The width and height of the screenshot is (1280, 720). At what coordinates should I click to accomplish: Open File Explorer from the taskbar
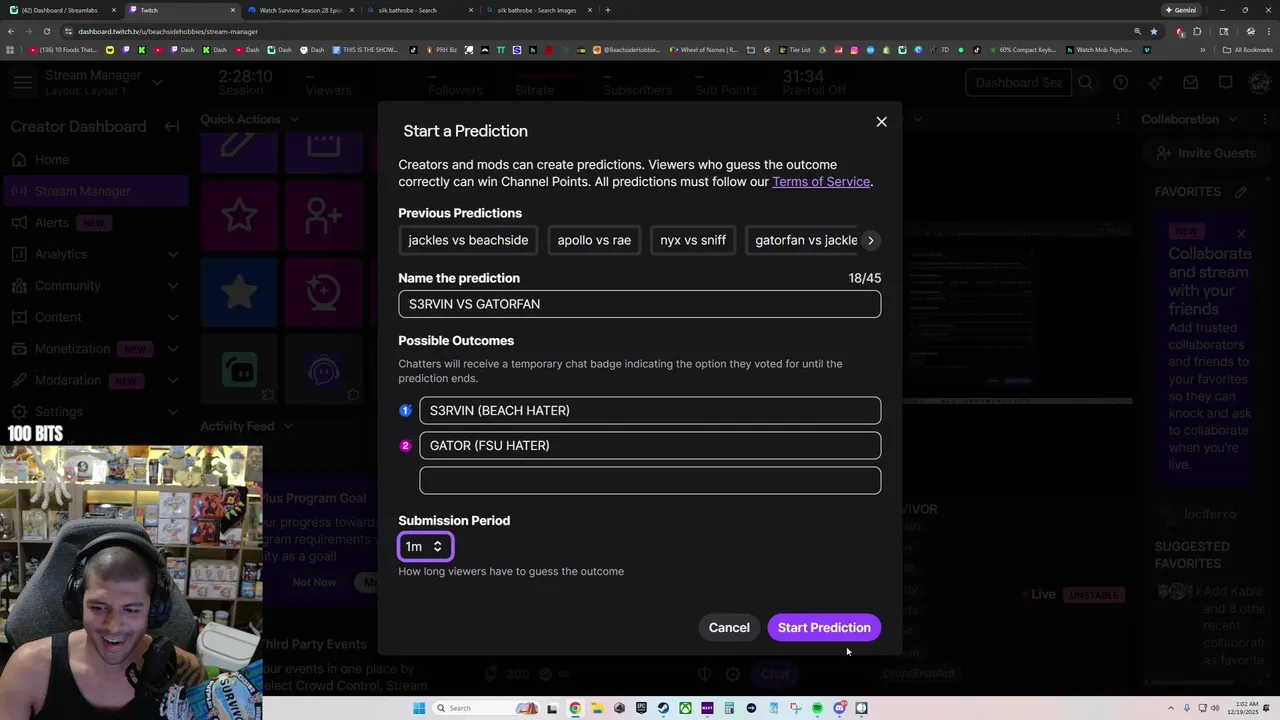(x=597, y=708)
